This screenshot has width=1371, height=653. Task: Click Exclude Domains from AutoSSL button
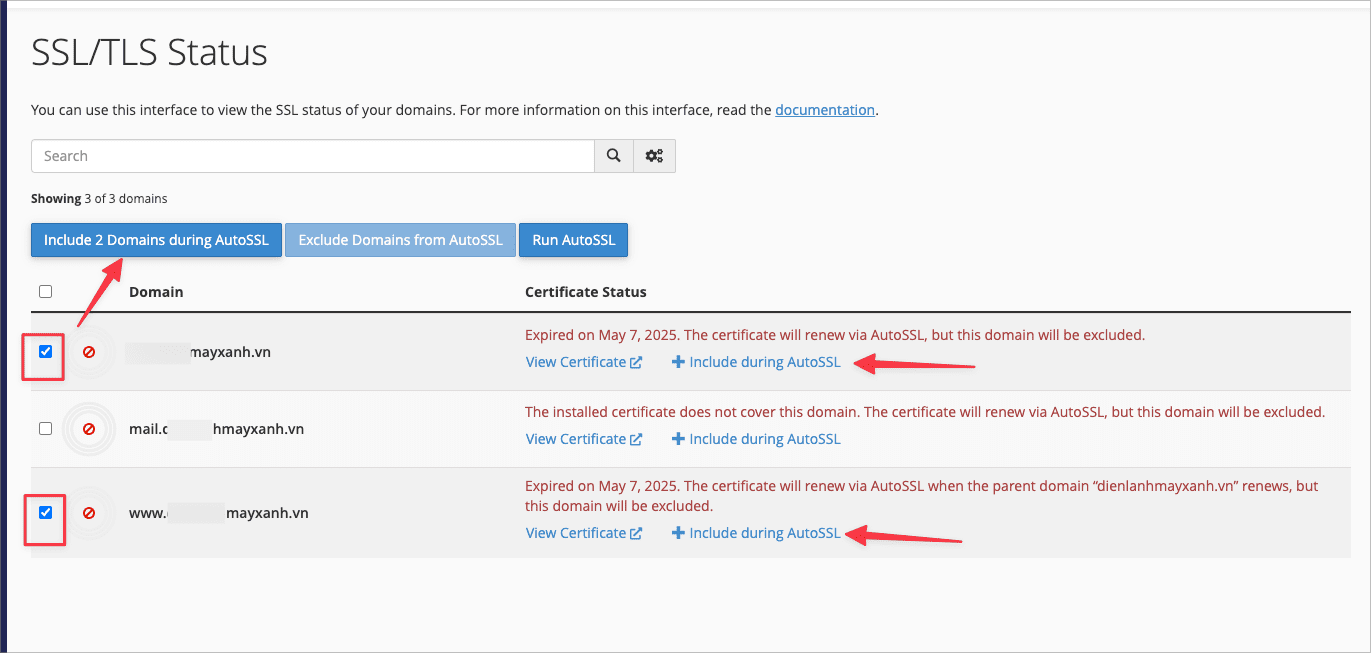[x=400, y=240]
